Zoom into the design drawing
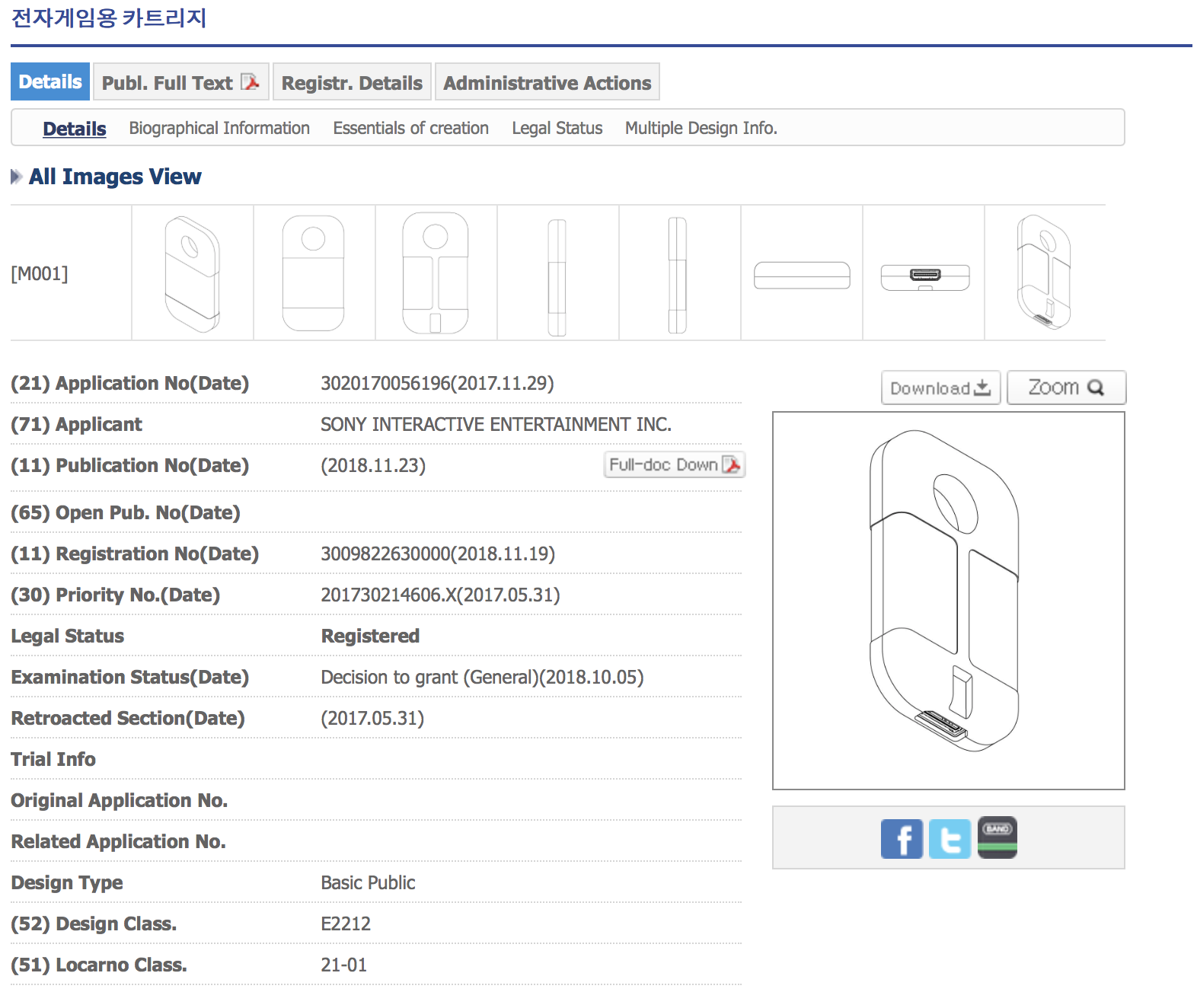Viewport: 1197px width, 1008px height. coord(1065,388)
